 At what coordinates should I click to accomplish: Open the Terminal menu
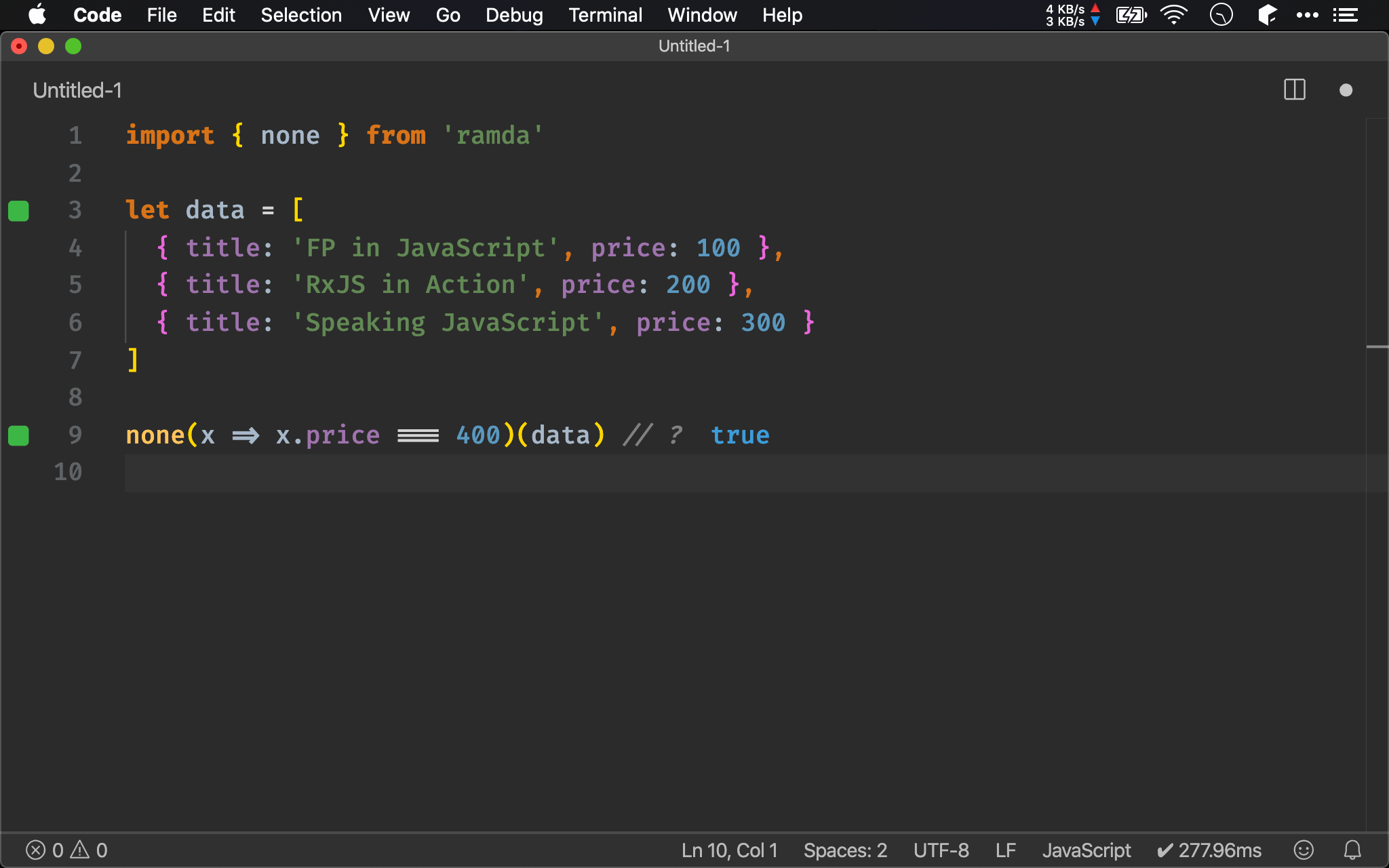(605, 15)
